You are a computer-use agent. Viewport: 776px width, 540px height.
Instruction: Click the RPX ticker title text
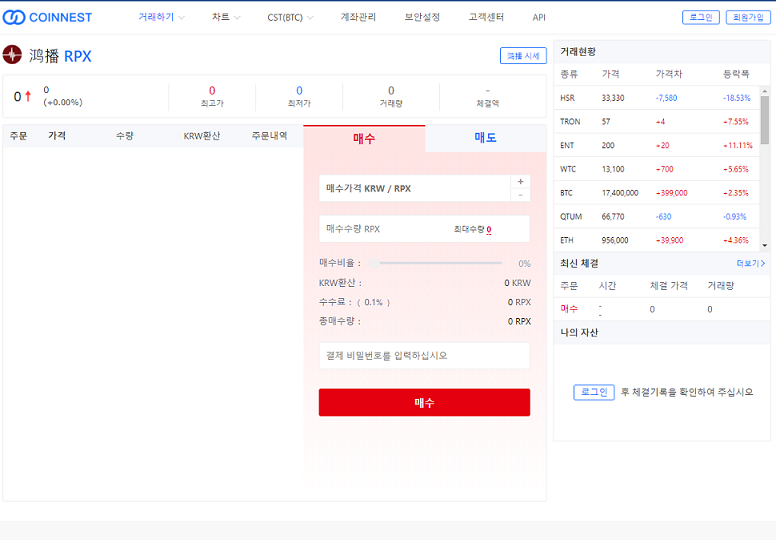[x=78, y=56]
